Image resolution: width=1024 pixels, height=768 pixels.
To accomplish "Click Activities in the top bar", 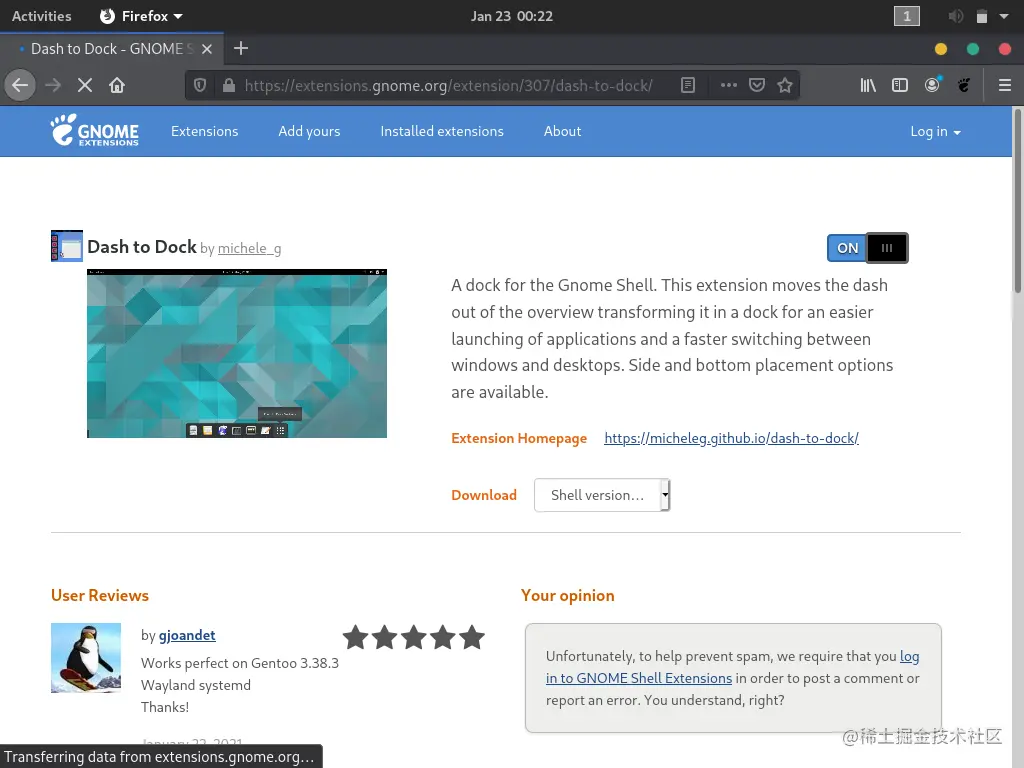I will click(42, 16).
